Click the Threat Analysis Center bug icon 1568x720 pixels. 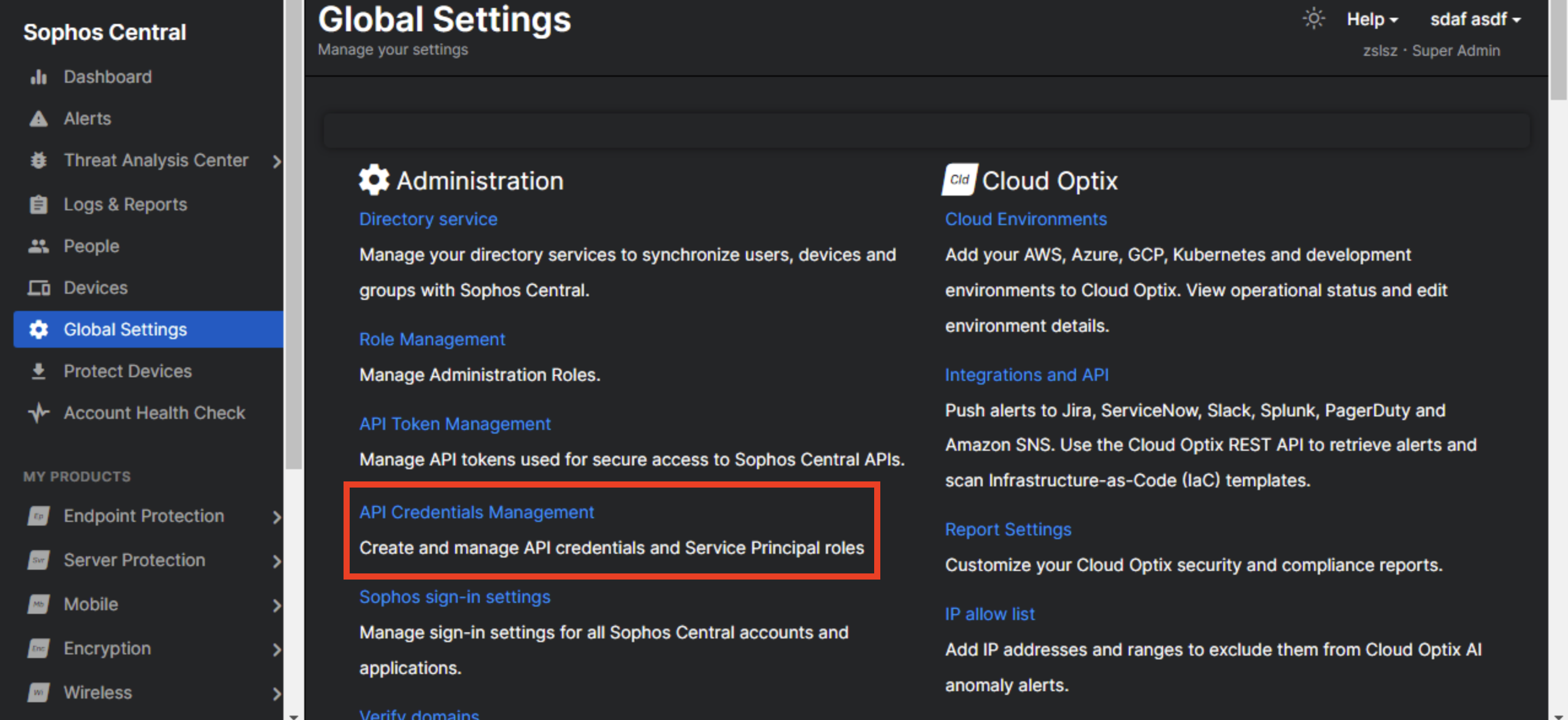click(x=39, y=161)
